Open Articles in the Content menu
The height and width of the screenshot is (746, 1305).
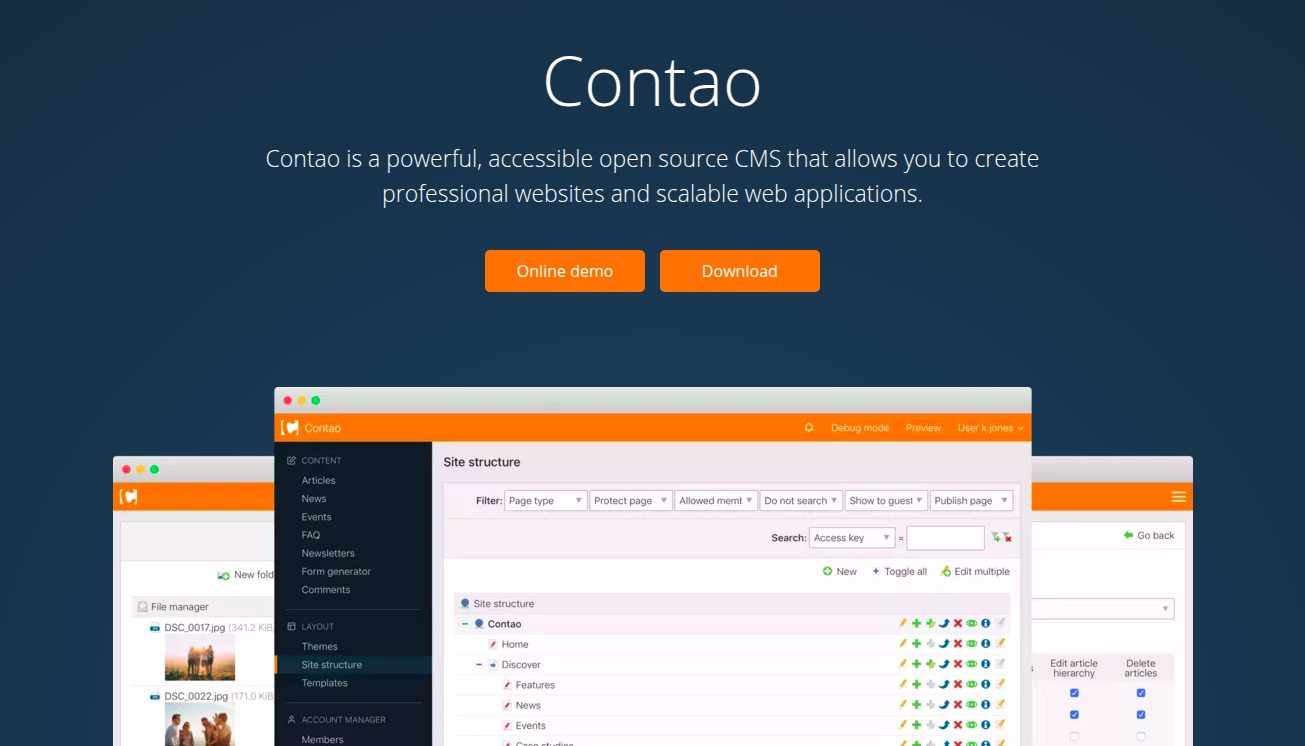(x=319, y=481)
